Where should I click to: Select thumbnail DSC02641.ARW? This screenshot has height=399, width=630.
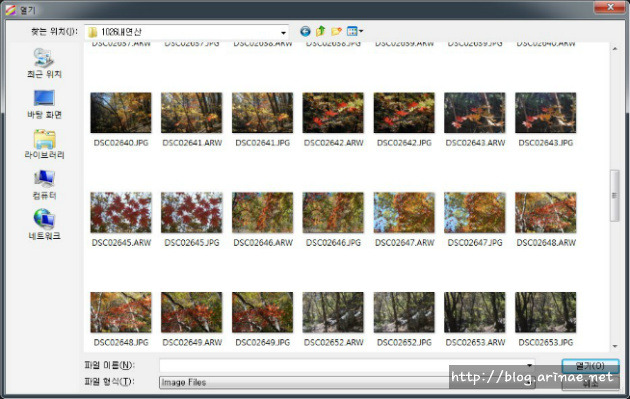(192, 113)
